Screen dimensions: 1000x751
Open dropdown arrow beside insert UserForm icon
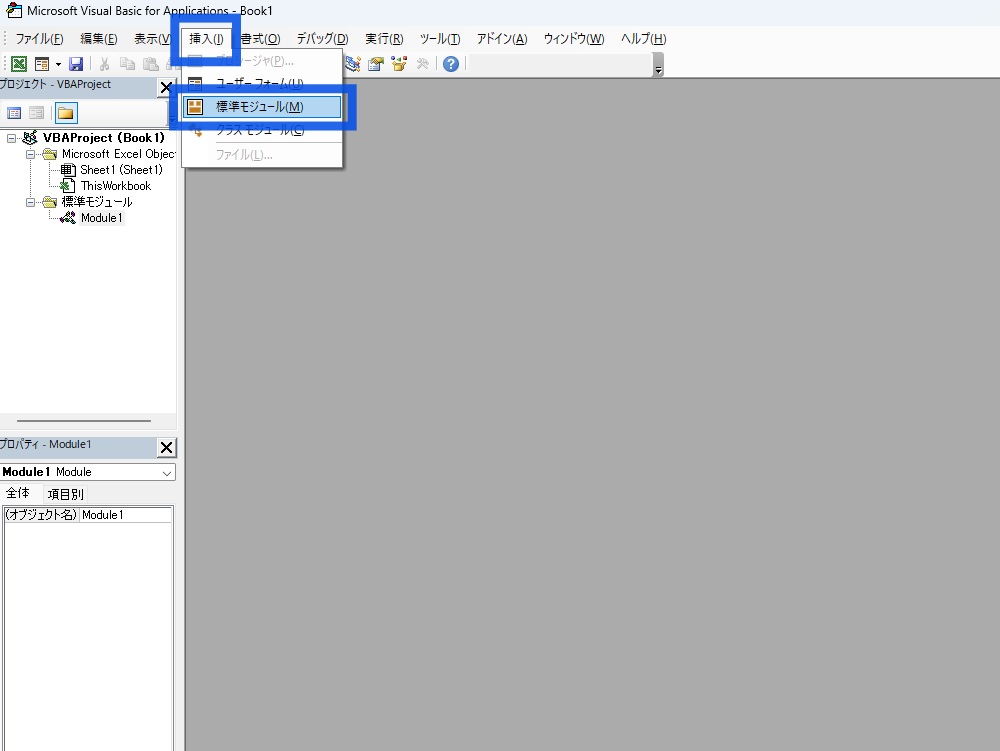click(x=58, y=64)
